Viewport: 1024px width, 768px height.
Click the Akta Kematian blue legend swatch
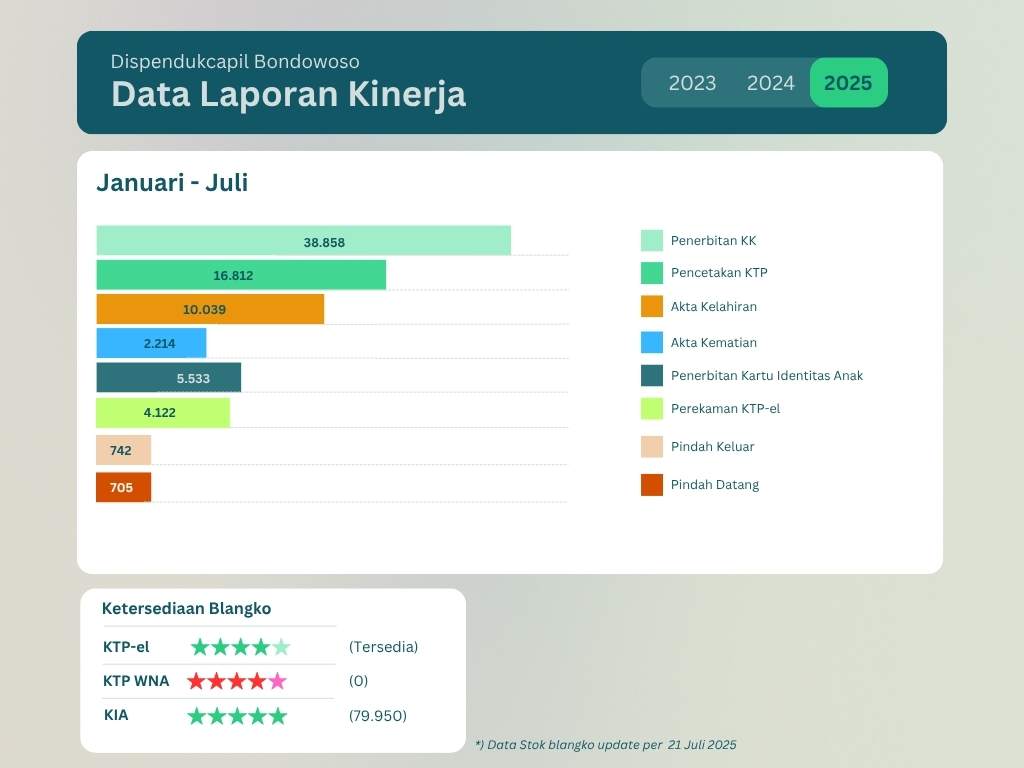pyautogui.click(x=652, y=342)
